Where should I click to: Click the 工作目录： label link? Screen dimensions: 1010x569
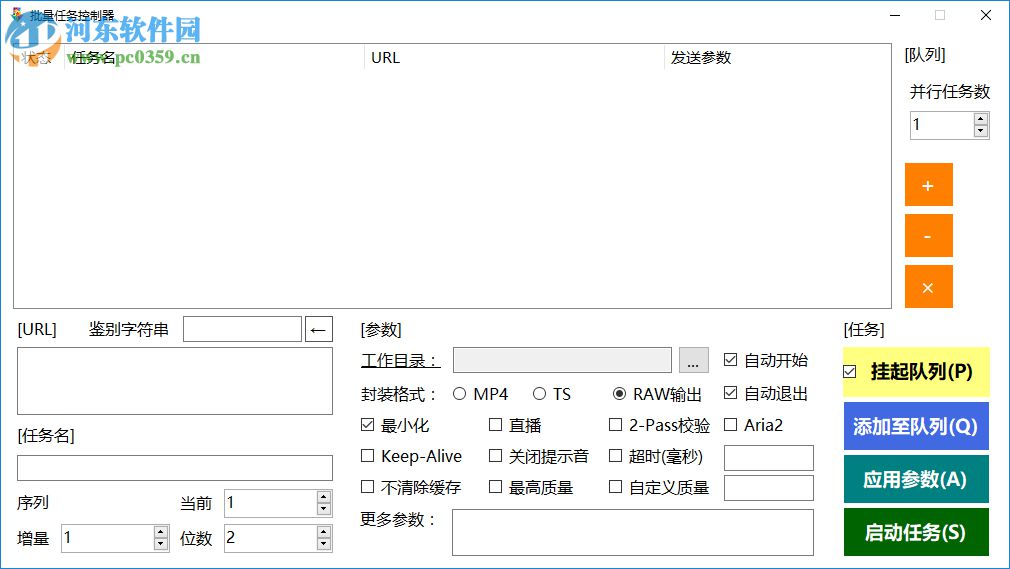pyautogui.click(x=400, y=360)
